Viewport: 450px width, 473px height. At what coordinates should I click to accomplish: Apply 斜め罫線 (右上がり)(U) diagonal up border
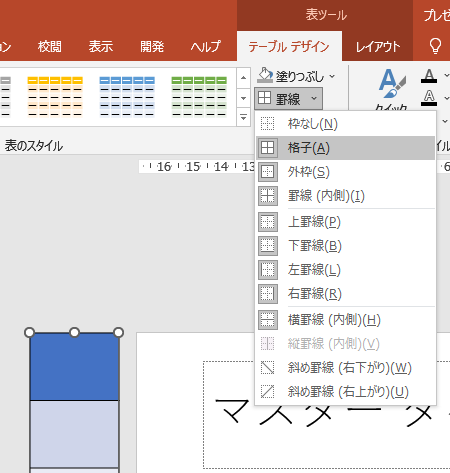pos(346,392)
